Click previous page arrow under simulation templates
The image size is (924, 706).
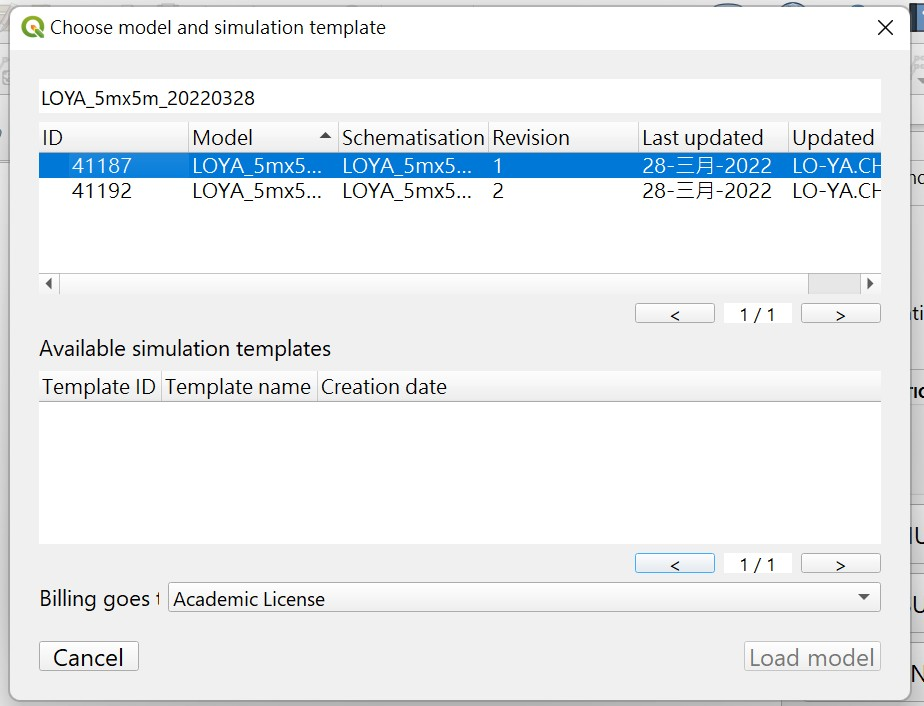pyautogui.click(x=675, y=562)
